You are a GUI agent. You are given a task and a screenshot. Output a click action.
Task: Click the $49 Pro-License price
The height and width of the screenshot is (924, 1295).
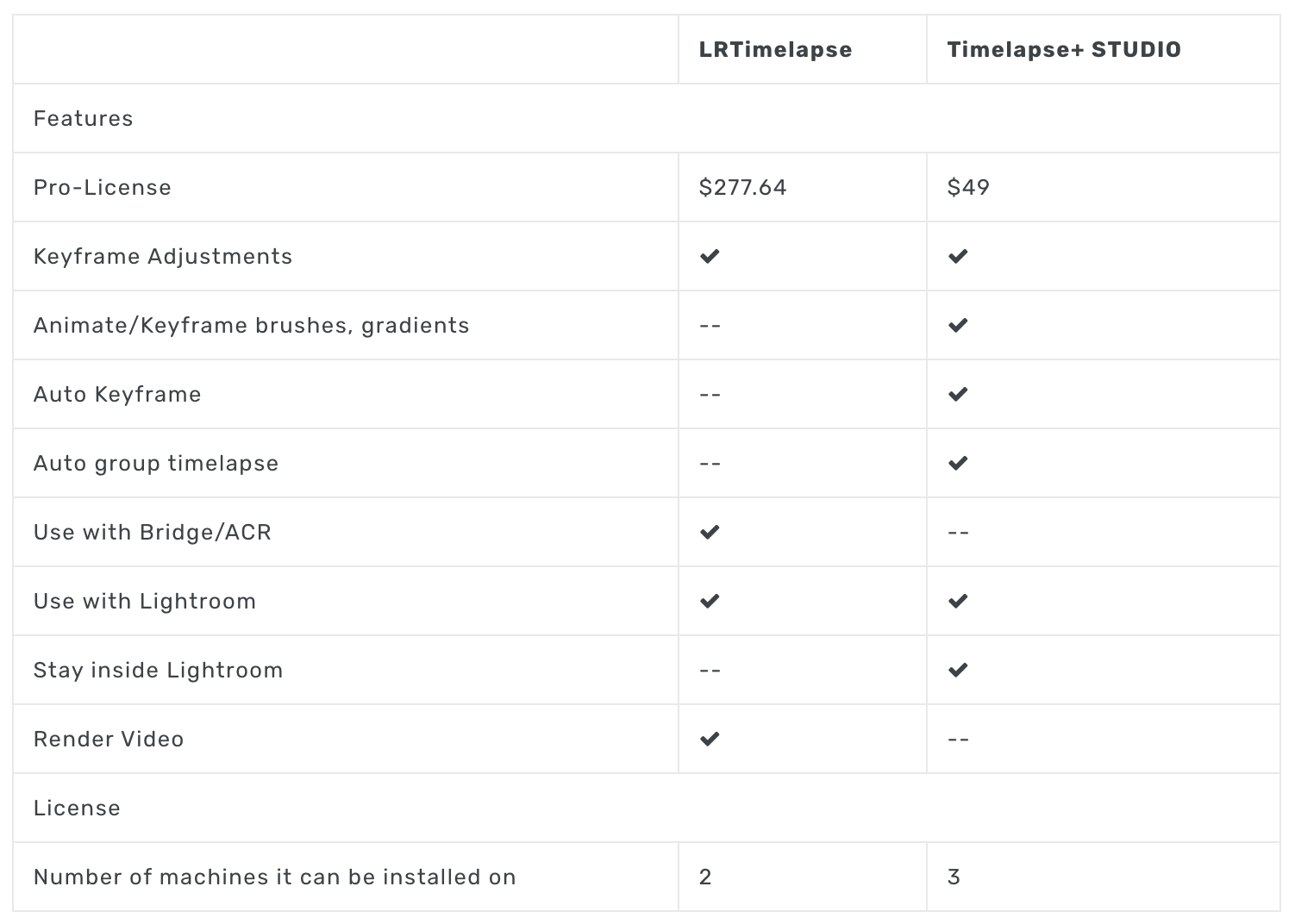pos(968,187)
